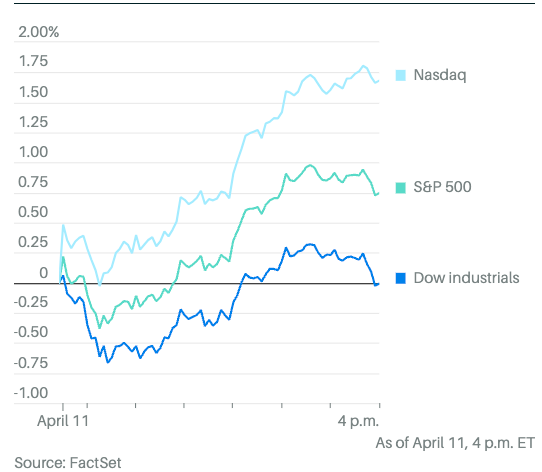Click the Dow line endpoint at close
The height and width of the screenshot is (472, 542).
379,284
